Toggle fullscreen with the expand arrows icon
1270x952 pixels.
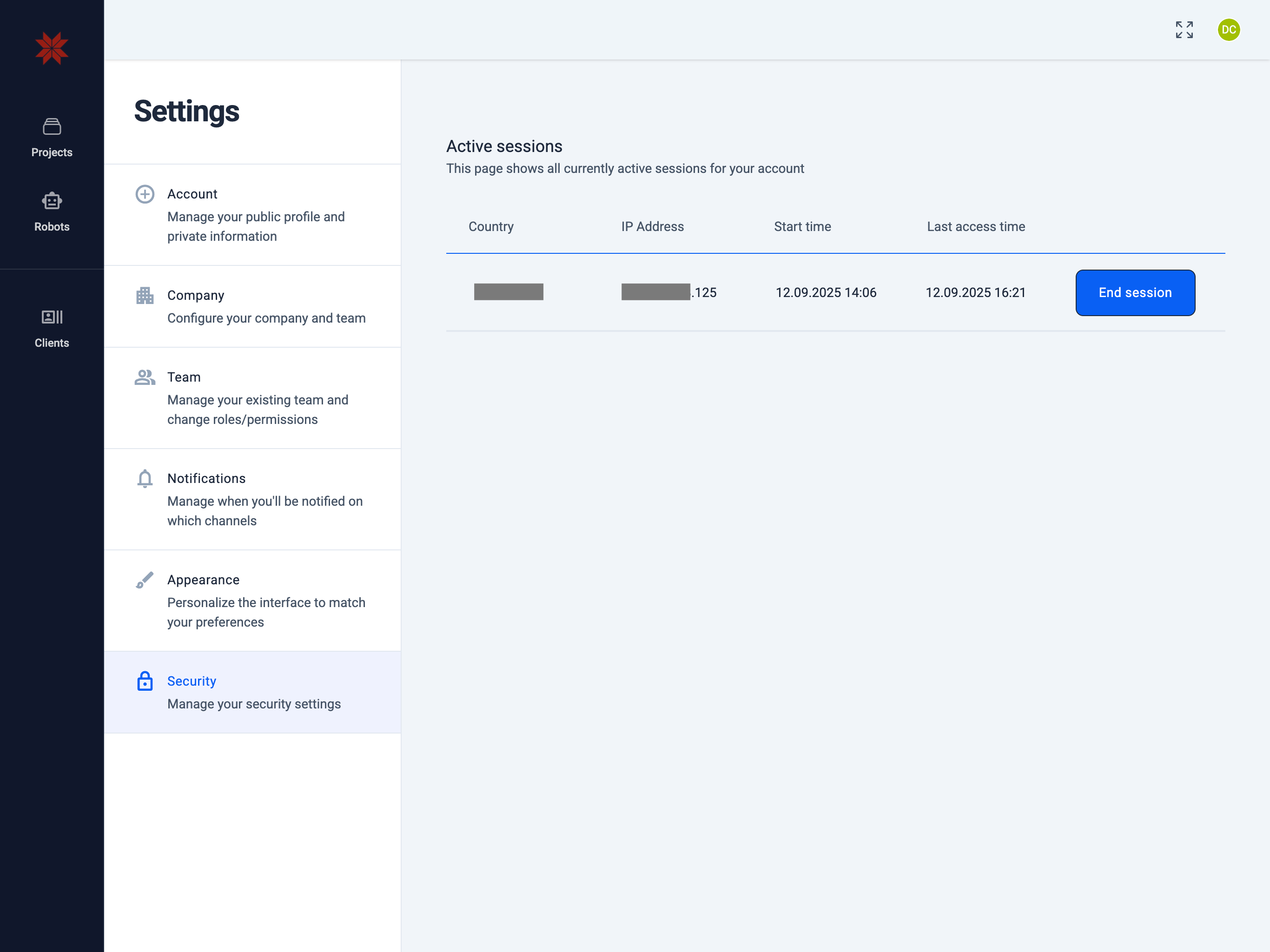pos(1184,30)
